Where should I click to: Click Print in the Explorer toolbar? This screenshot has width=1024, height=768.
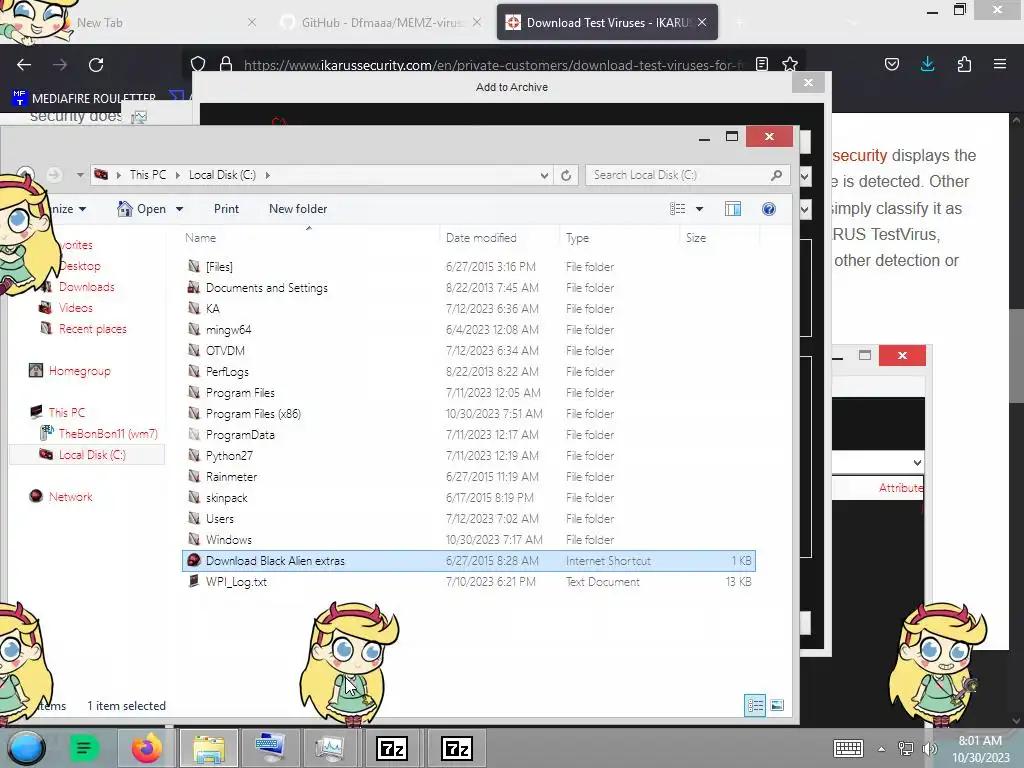tap(226, 209)
